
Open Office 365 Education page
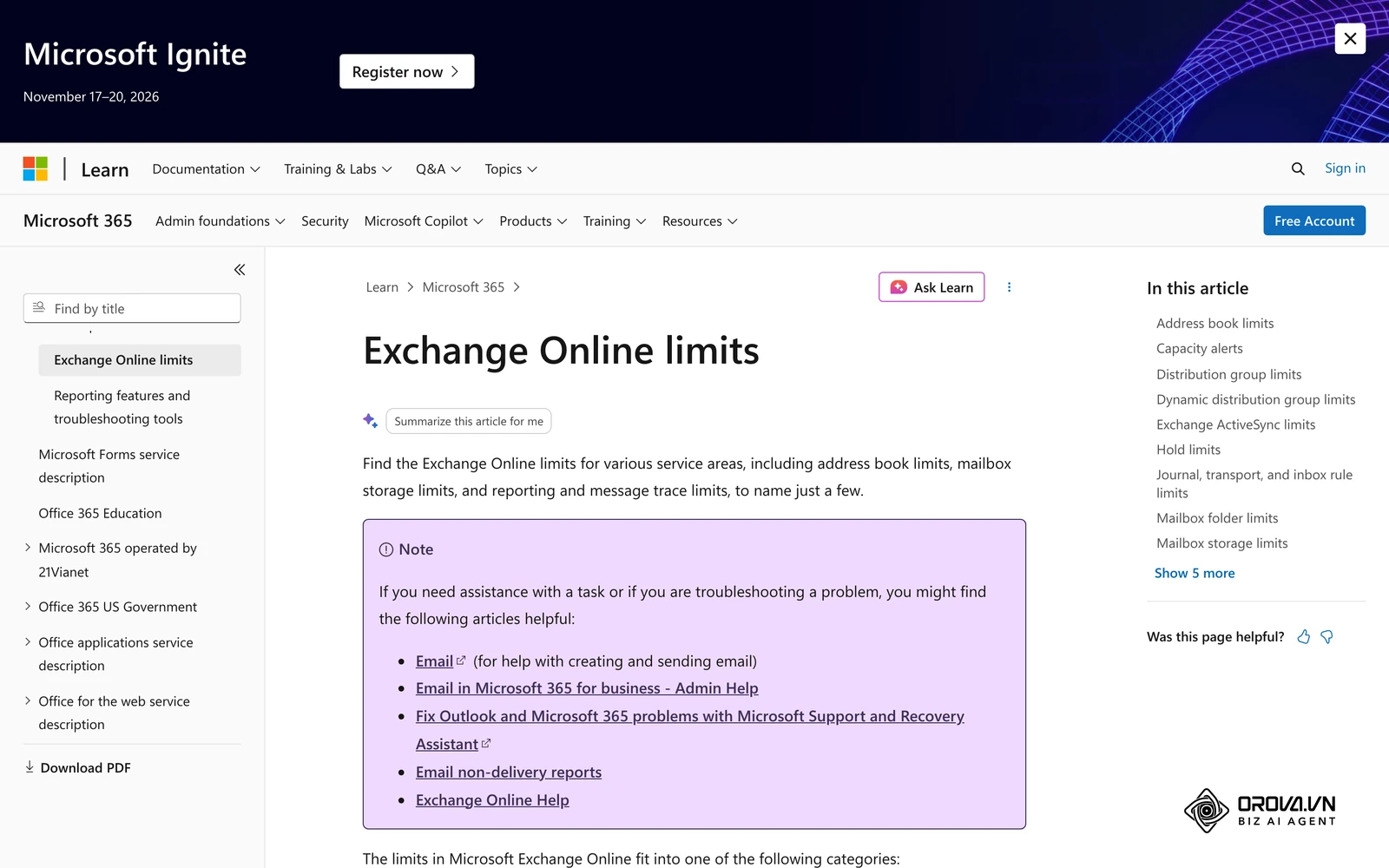pos(100,513)
